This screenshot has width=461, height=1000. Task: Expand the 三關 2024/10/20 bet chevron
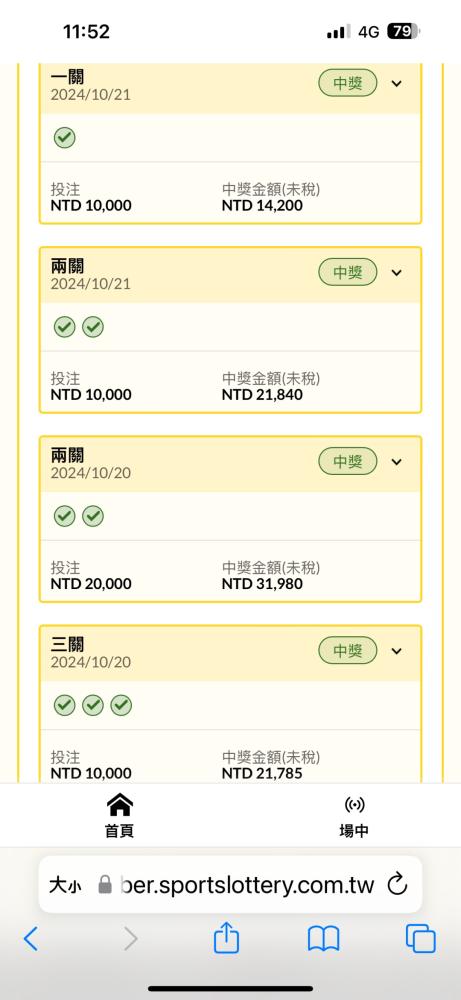coord(397,651)
